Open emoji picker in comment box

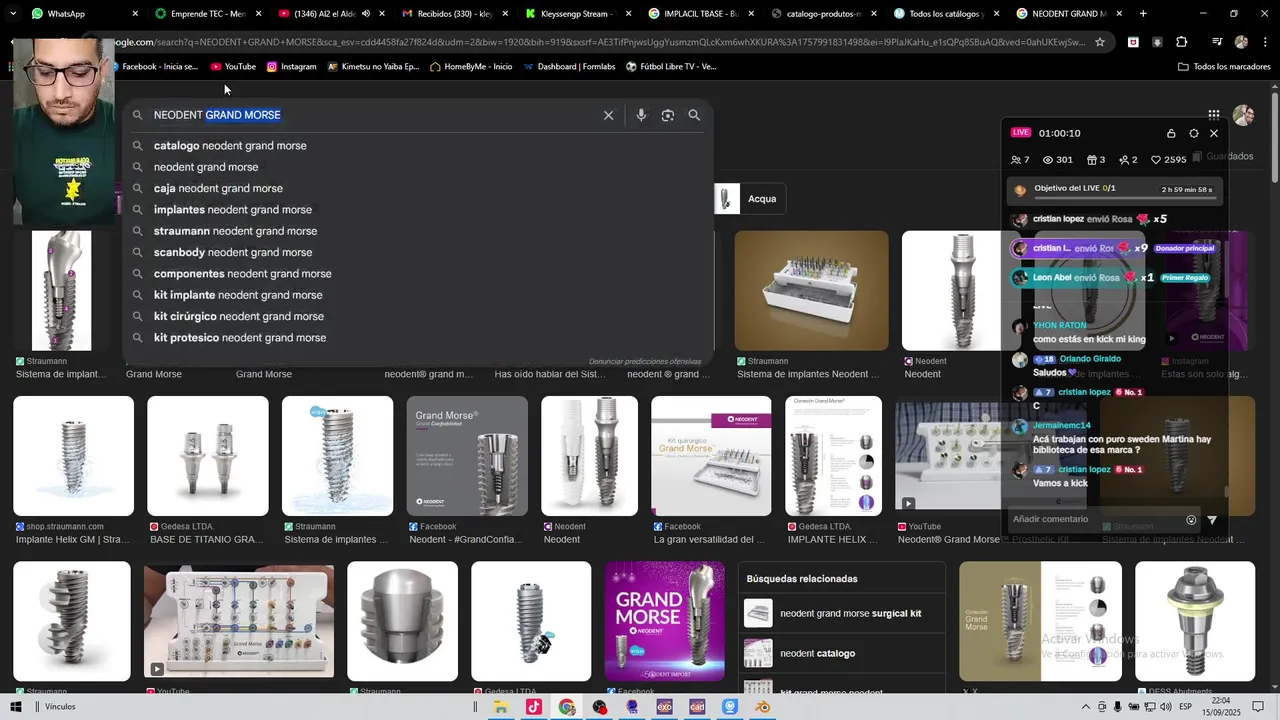pyautogui.click(x=1191, y=520)
